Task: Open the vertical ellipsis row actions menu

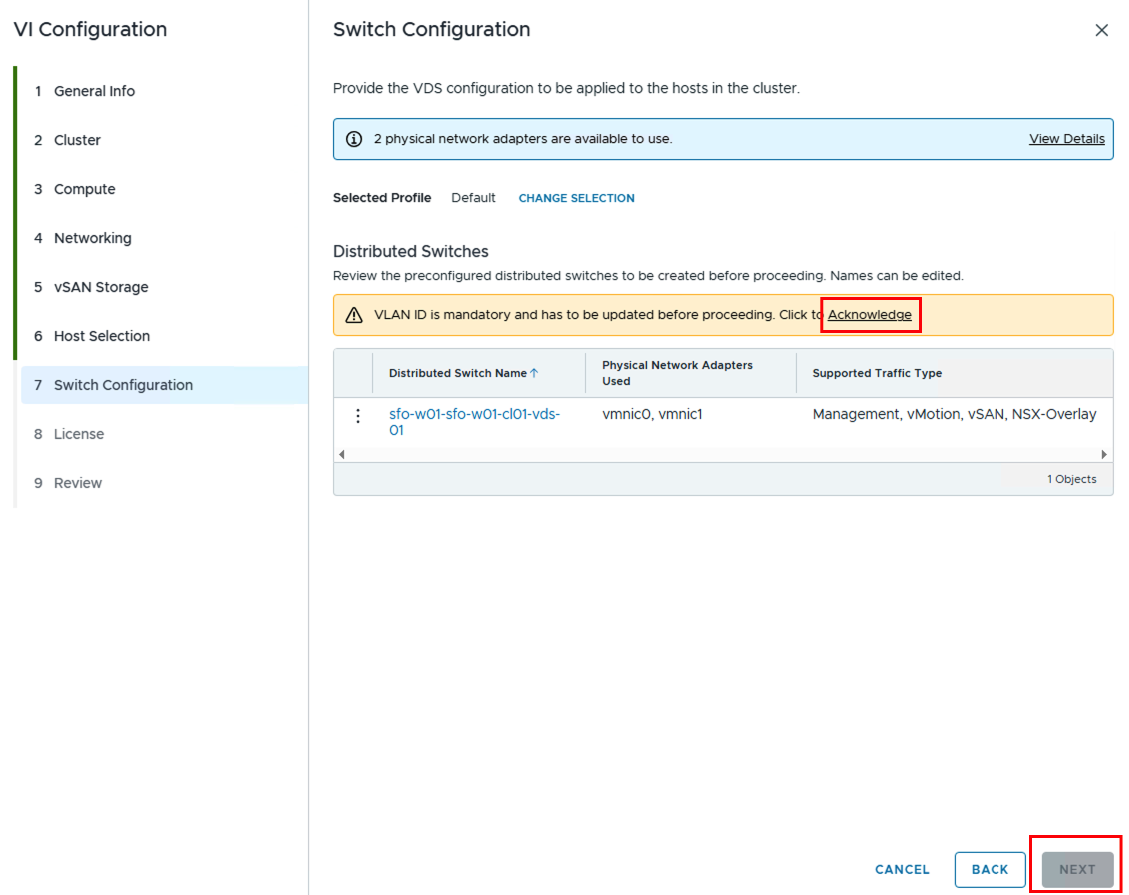Action: 358,416
